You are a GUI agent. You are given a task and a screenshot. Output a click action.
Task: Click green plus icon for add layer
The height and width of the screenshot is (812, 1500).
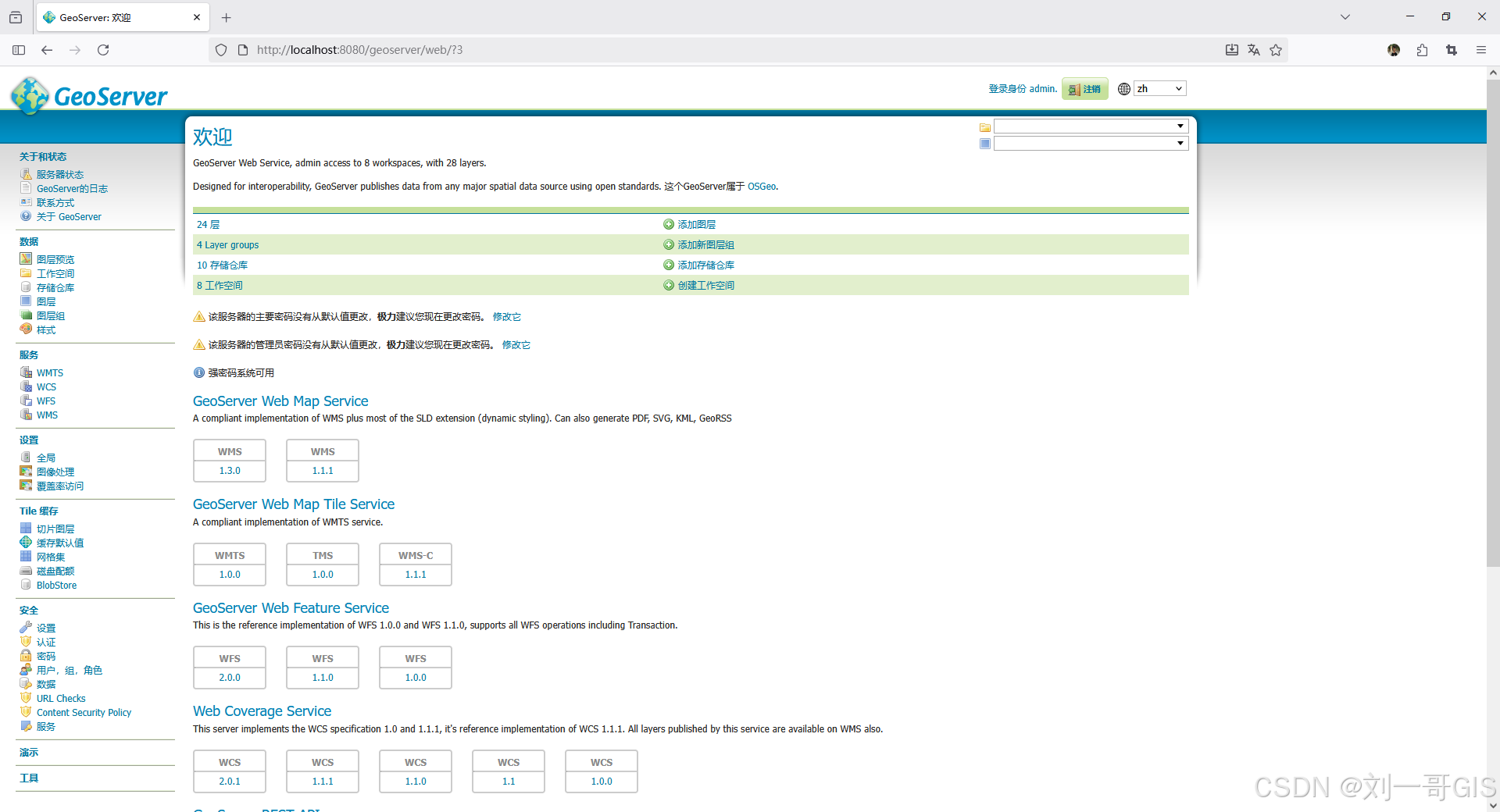tap(669, 224)
